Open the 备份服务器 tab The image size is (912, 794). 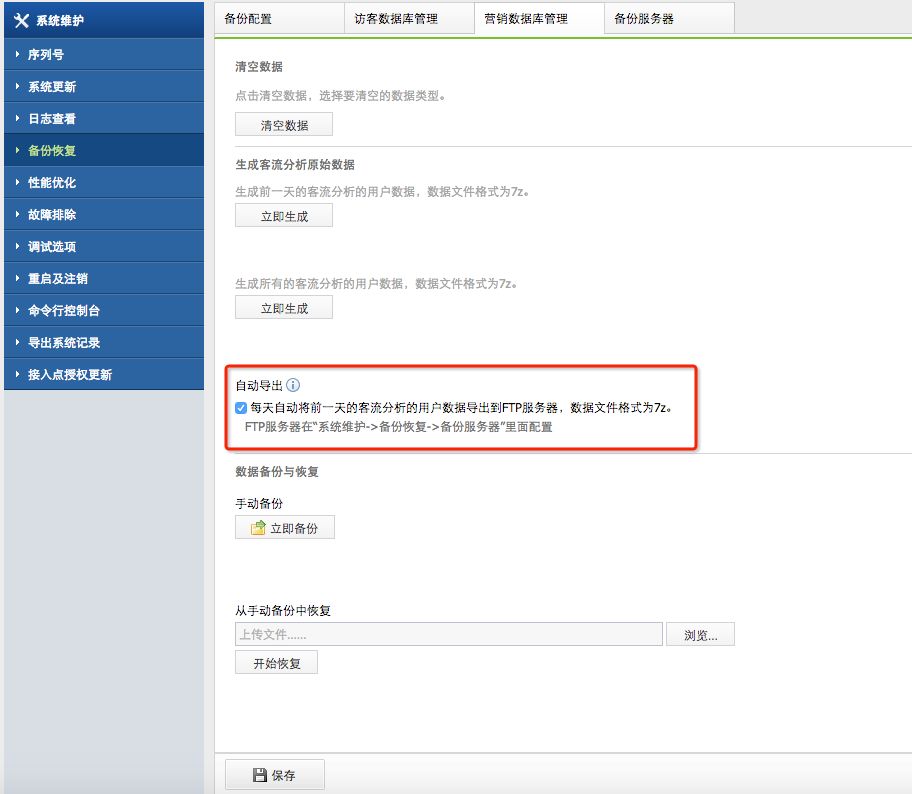tap(644, 19)
